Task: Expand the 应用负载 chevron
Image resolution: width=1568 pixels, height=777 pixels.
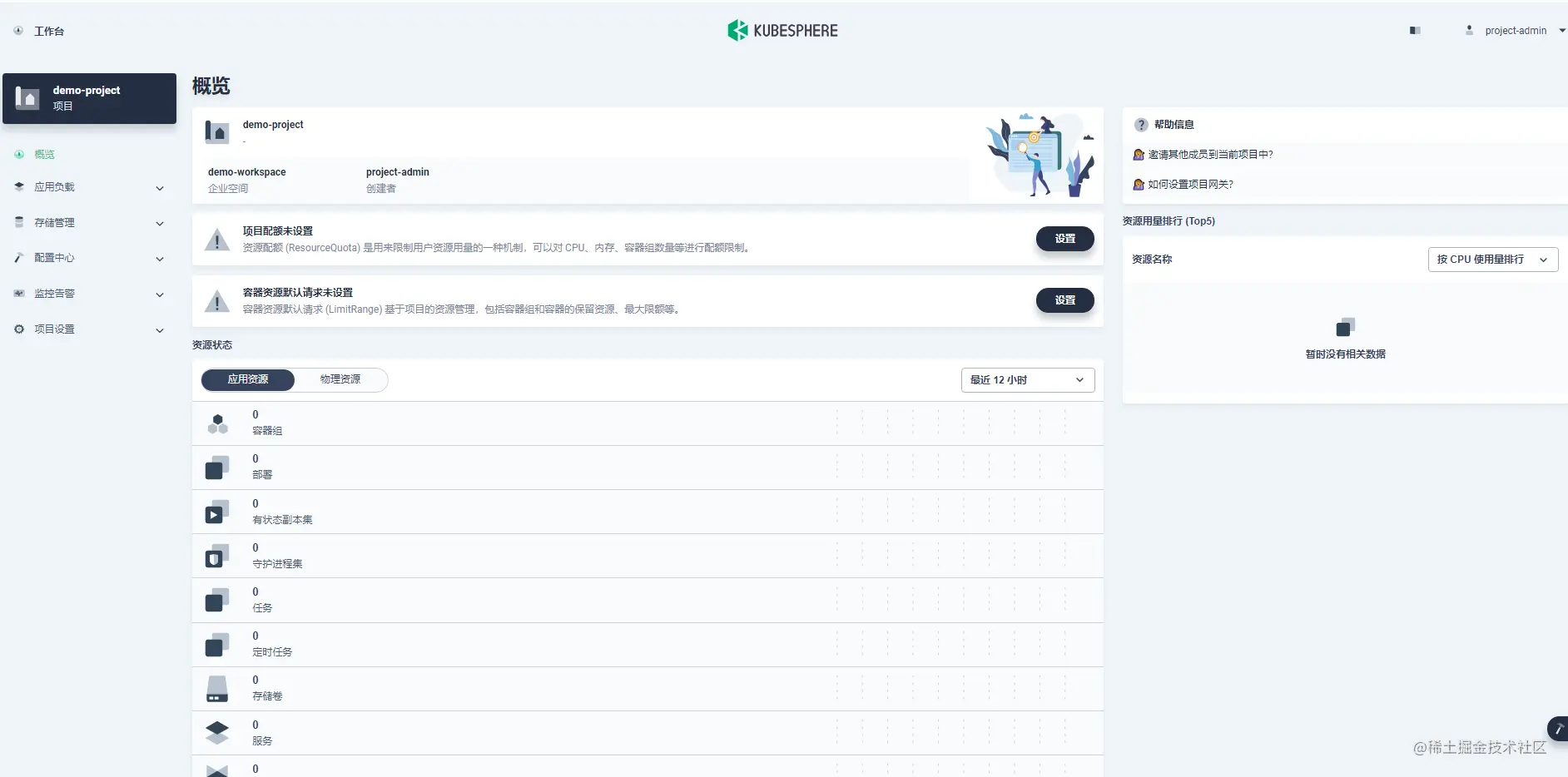Action: coord(160,188)
